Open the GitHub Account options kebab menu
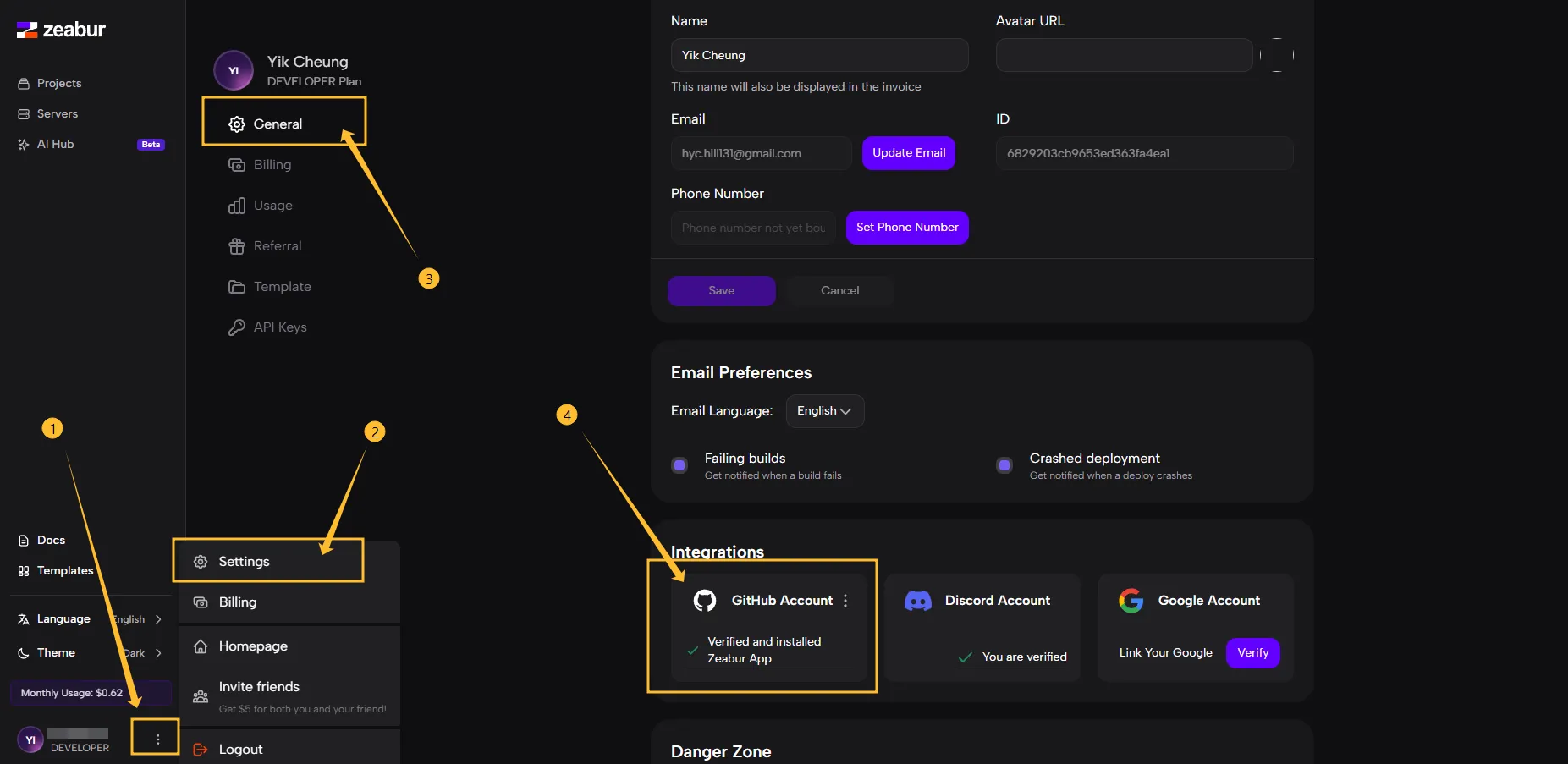This screenshot has width=1568, height=764. [845, 601]
